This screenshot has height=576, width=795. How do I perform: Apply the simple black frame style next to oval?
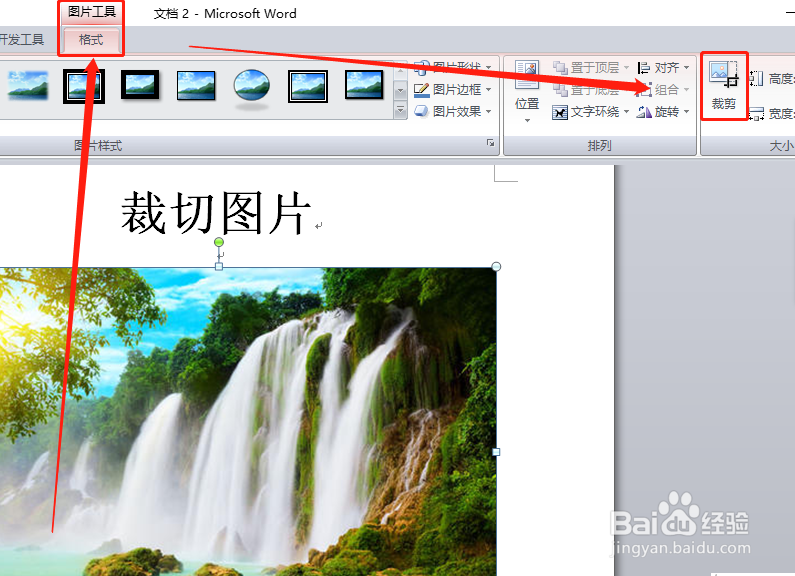196,85
